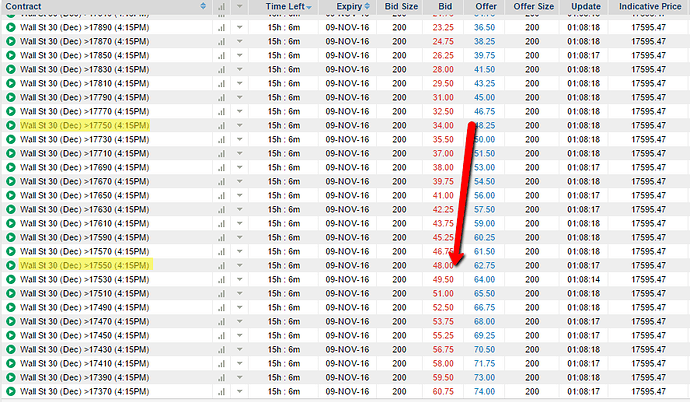Select offer price 68.00 for >17470
Viewport: 690px width, 402px height.
[x=484, y=322]
